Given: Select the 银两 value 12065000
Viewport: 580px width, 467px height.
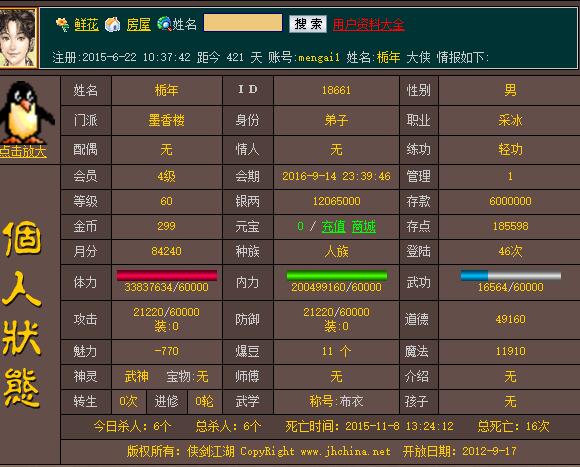Looking at the screenshot, I should tap(336, 201).
